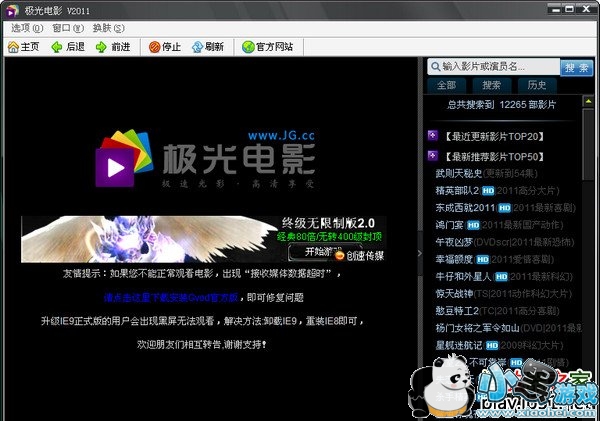The image size is (600, 421).
Task: Switch to the 搜索 tab
Action: click(x=492, y=85)
